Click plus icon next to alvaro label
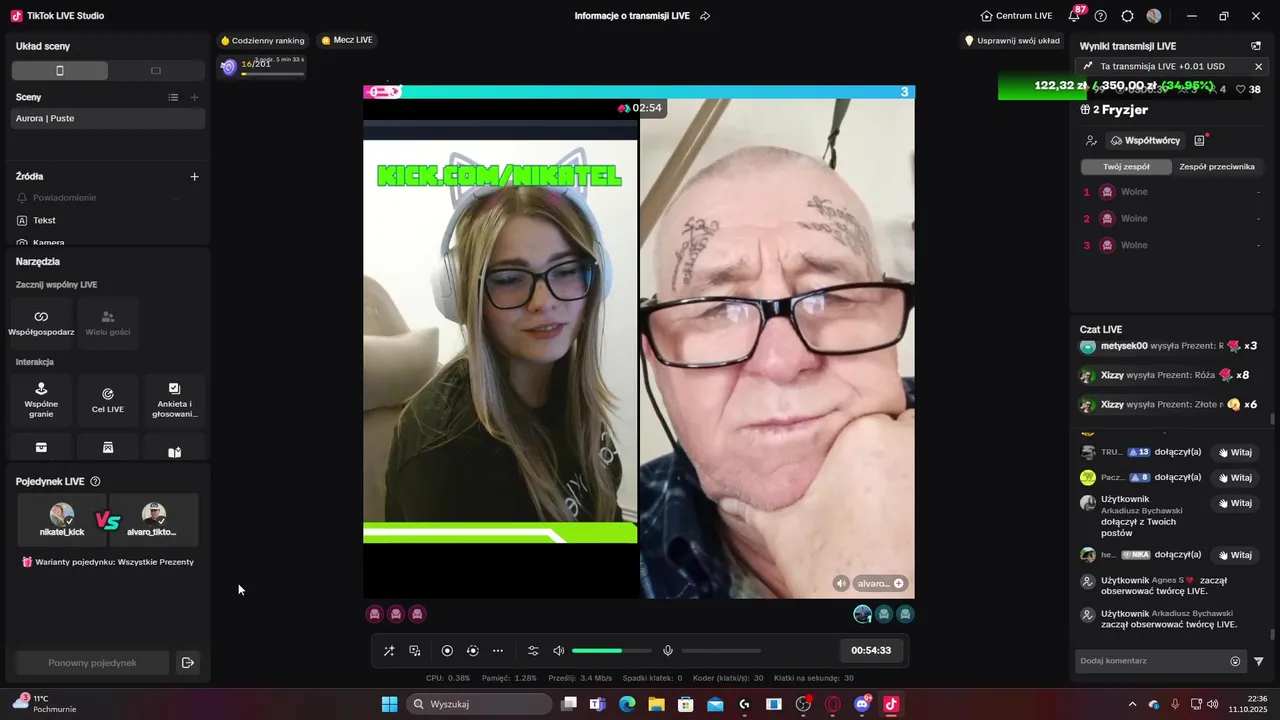The image size is (1280, 720). coord(899,583)
